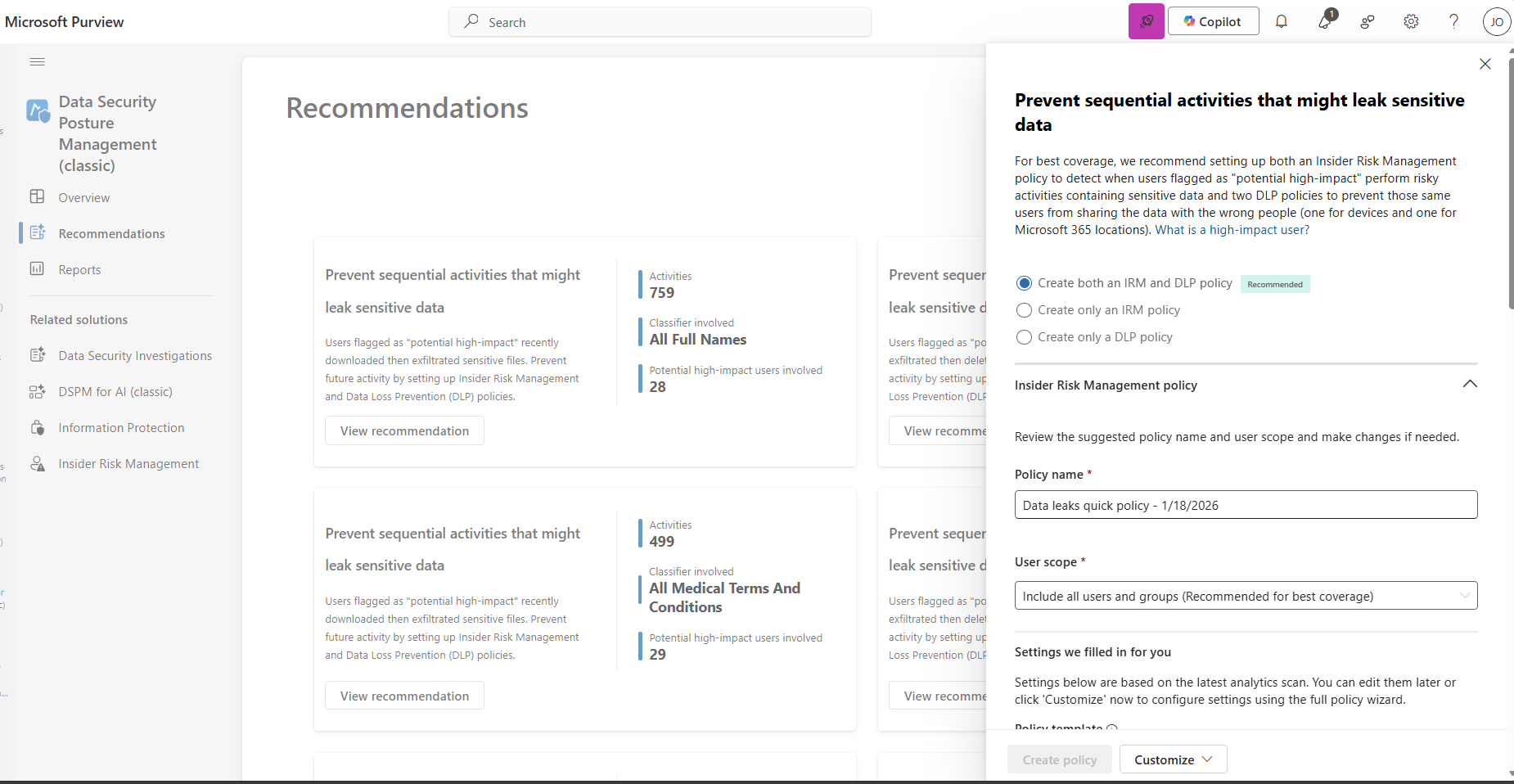Click the 'All Full Names' classifier text
The image size is (1514, 784).
pyautogui.click(x=698, y=340)
